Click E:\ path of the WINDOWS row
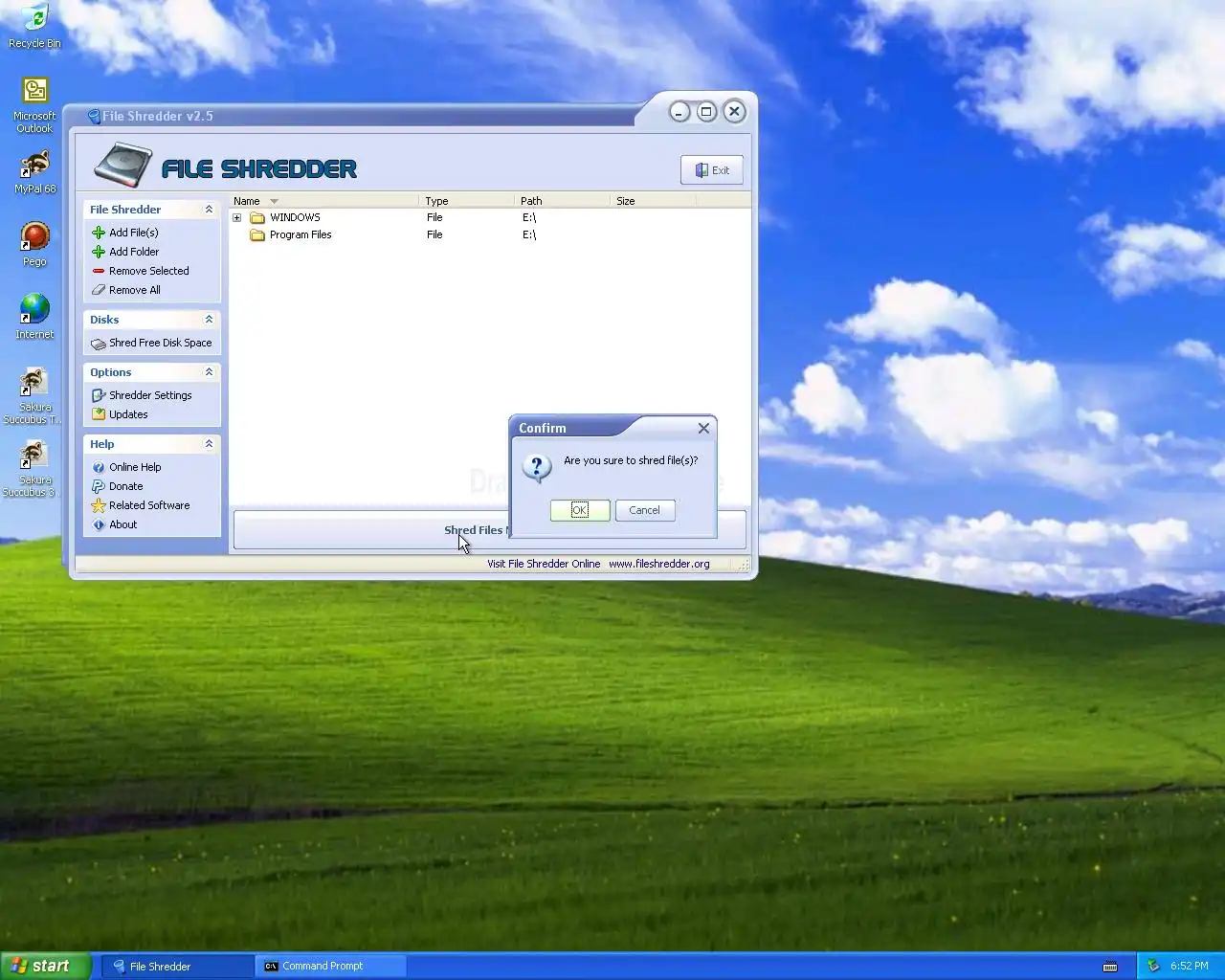1225x980 pixels. pos(529,217)
